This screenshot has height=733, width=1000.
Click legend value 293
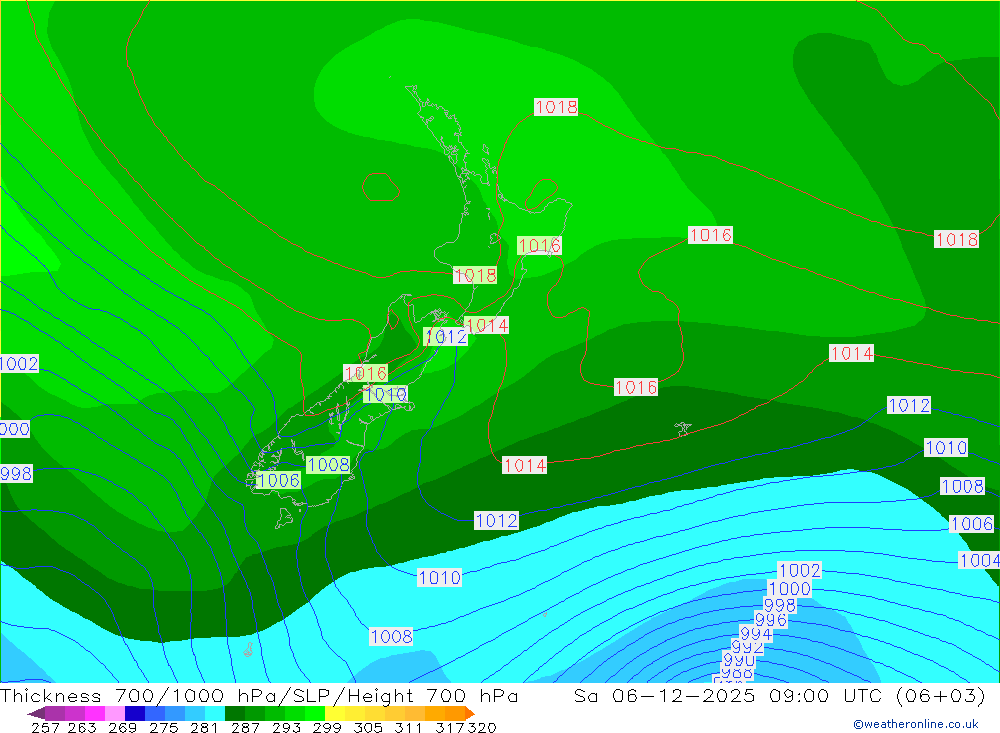click(x=286, y=727)
